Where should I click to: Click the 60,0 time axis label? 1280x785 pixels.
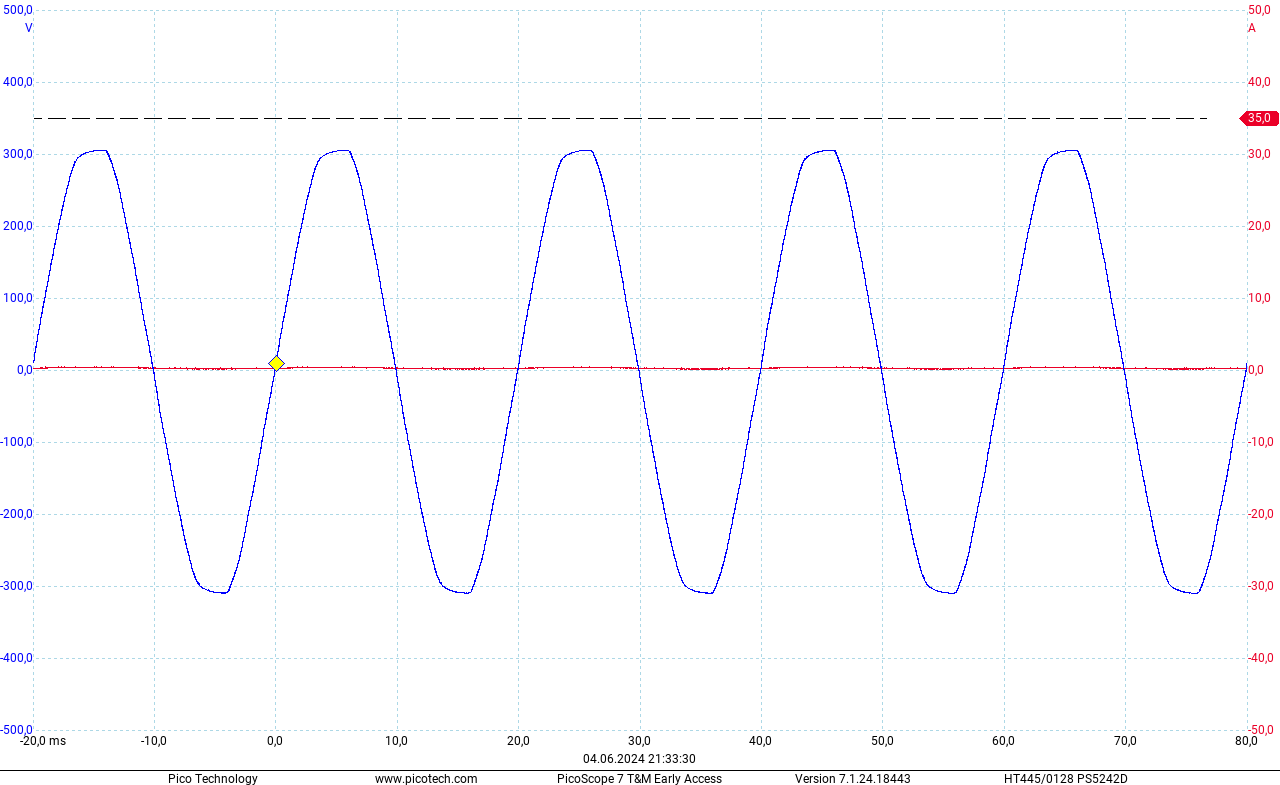coord(1003,741)
